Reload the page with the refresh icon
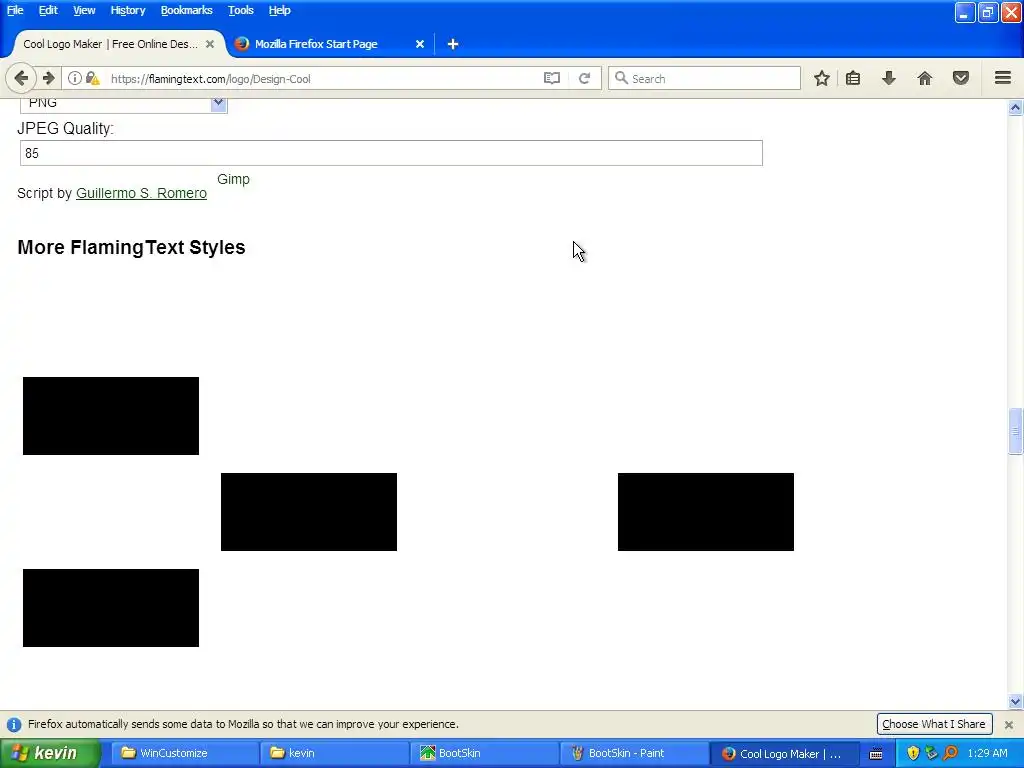Image resolution: width=1024 pixels, height=768 pixels. coord(584,78)
